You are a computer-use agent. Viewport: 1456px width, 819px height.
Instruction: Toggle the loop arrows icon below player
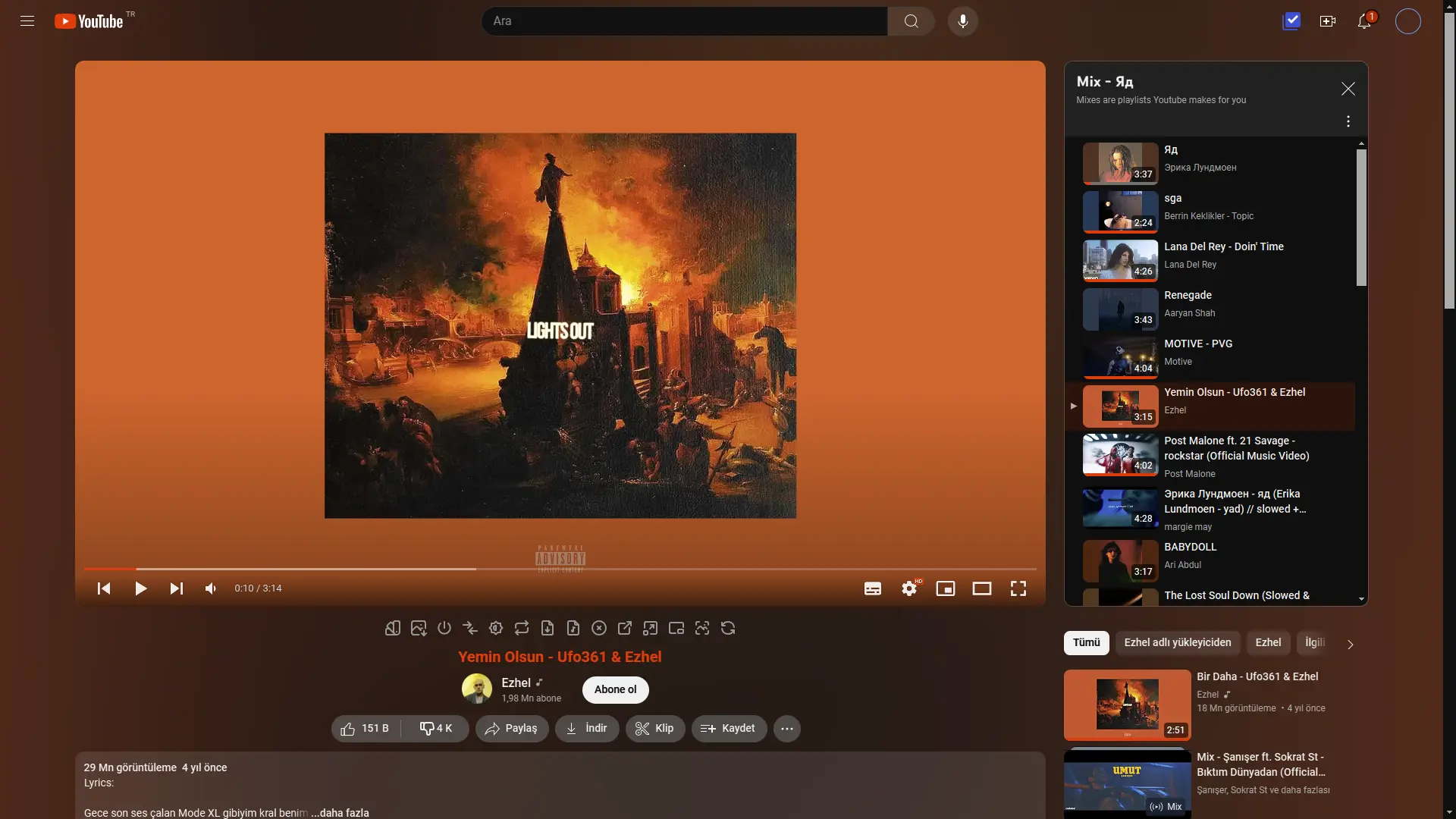point(522,628)
